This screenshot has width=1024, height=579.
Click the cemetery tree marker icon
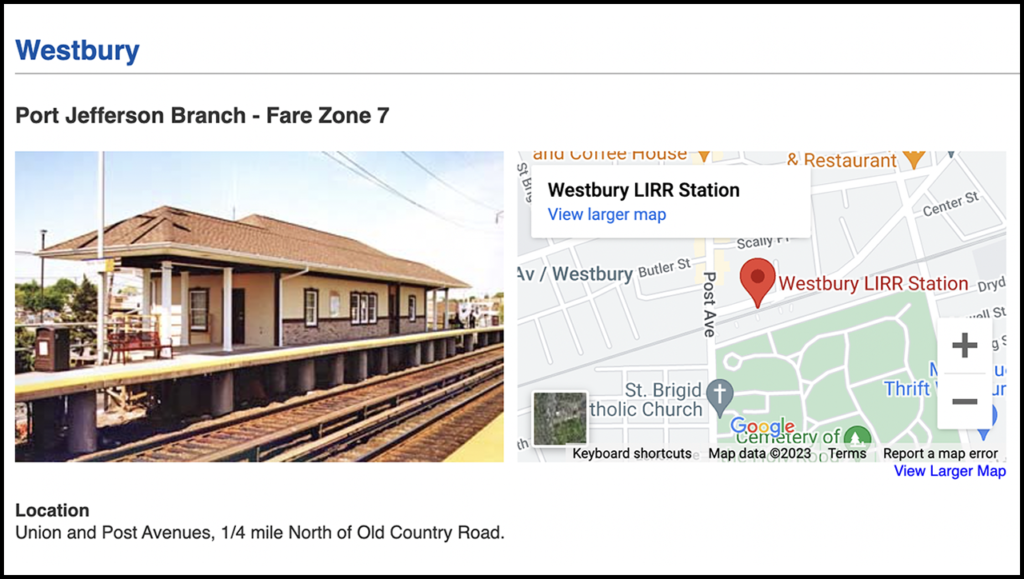click(856, 437)
